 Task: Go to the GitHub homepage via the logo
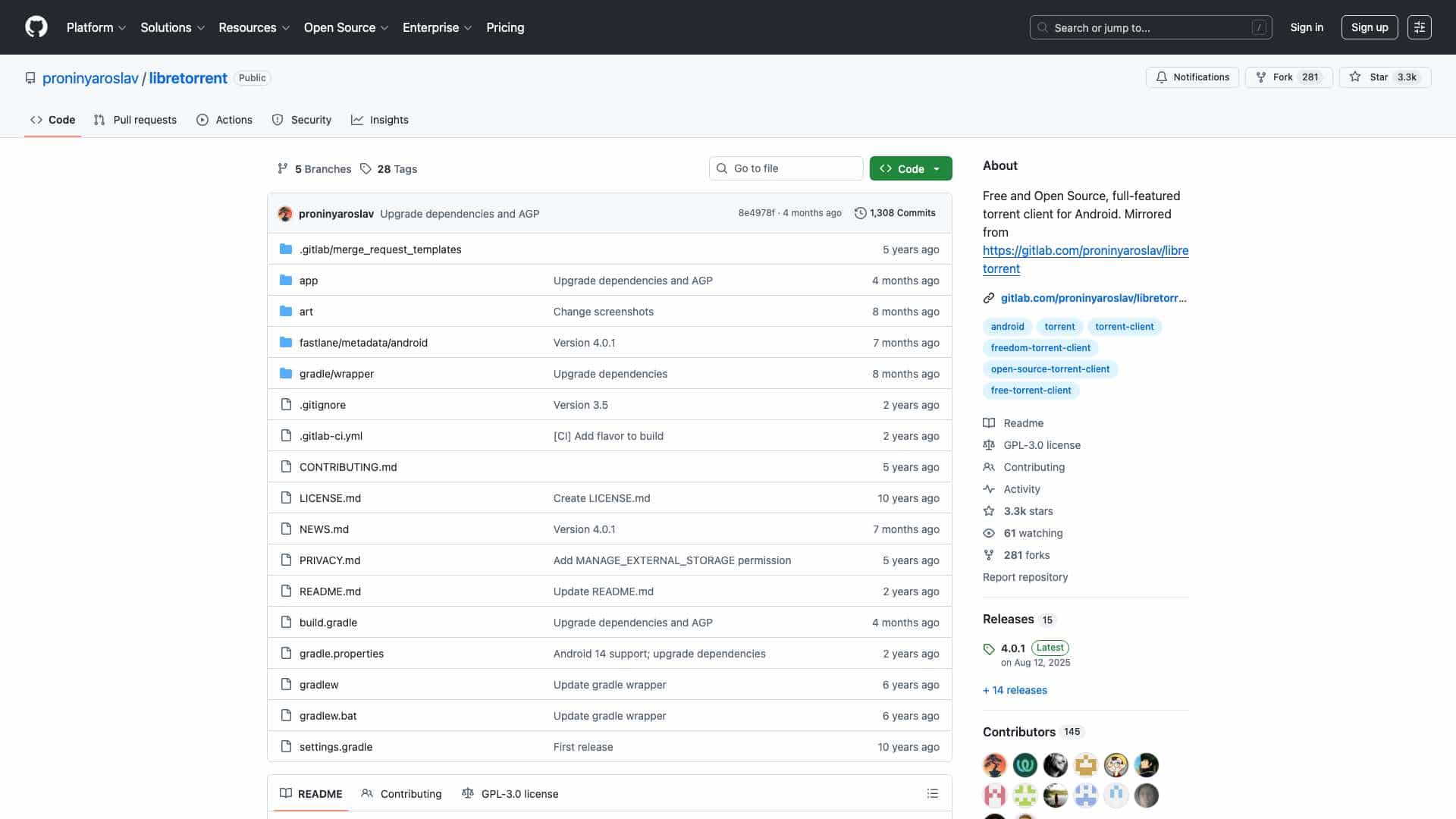coord(36,27)
